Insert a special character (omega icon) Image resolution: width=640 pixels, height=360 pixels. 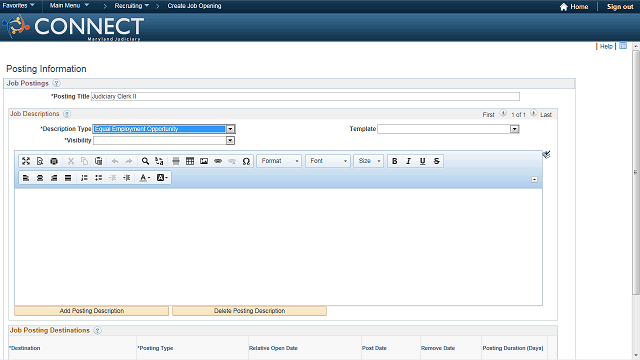click(x=246, y=161)
